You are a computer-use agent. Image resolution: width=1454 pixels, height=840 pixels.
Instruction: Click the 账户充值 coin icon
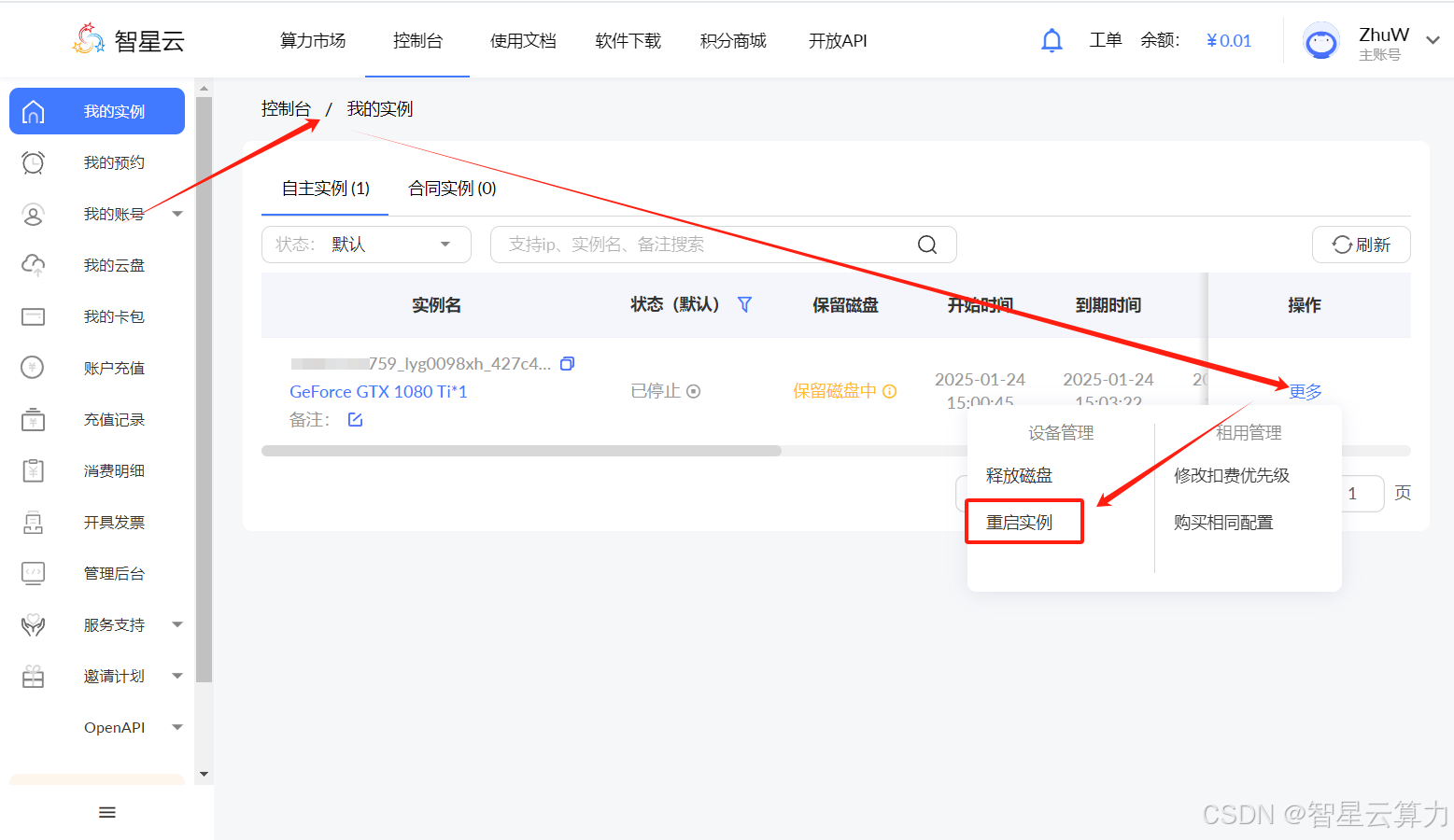click(34, 368)
